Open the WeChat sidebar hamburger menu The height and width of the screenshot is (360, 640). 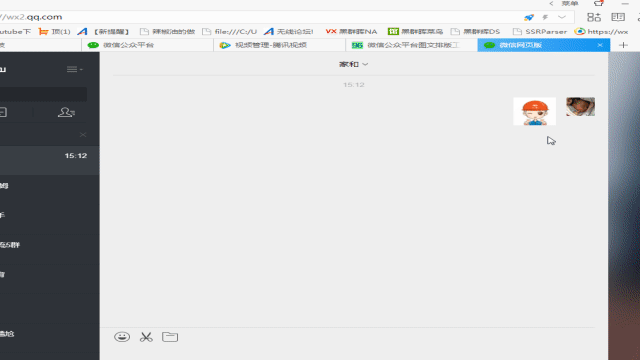74,69
